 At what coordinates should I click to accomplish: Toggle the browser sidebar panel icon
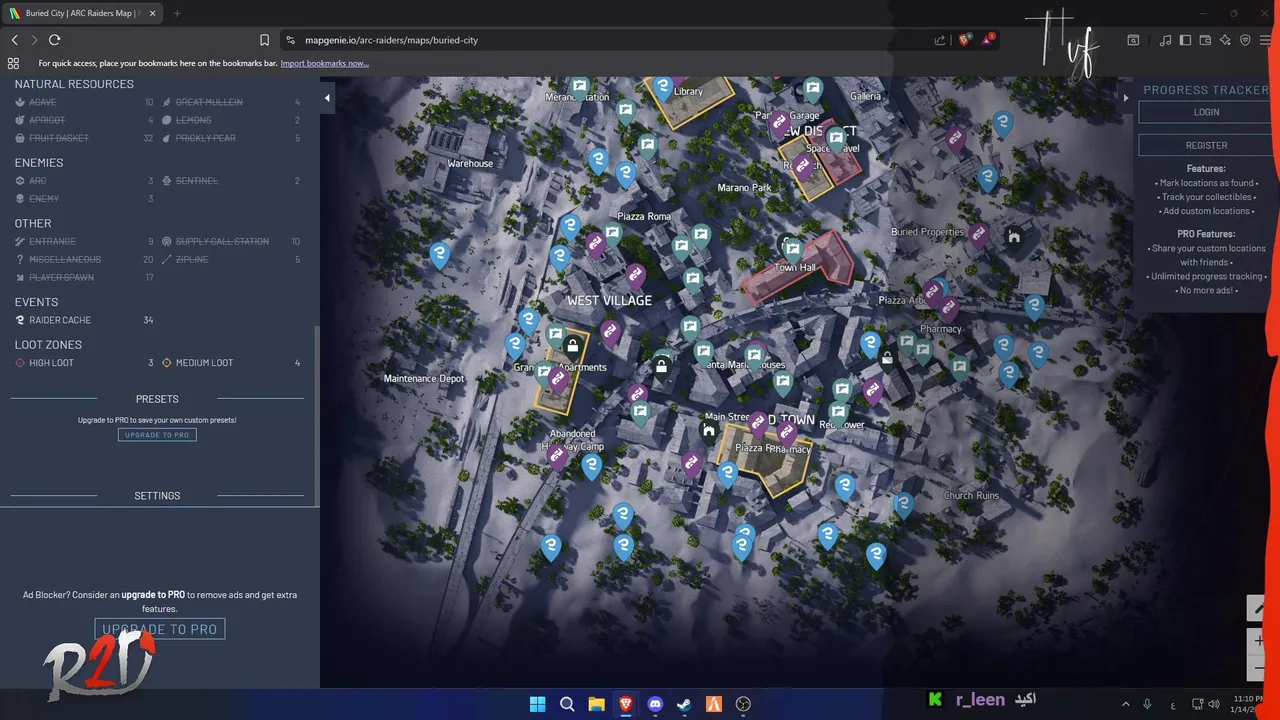(1185, 40)
